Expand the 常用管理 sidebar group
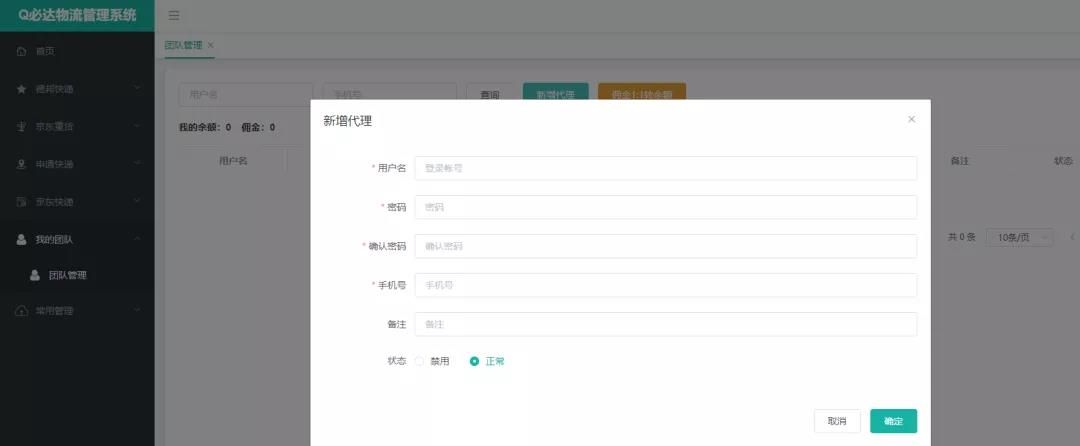Viewport: 1080px width, 446px height. (137, 311)
